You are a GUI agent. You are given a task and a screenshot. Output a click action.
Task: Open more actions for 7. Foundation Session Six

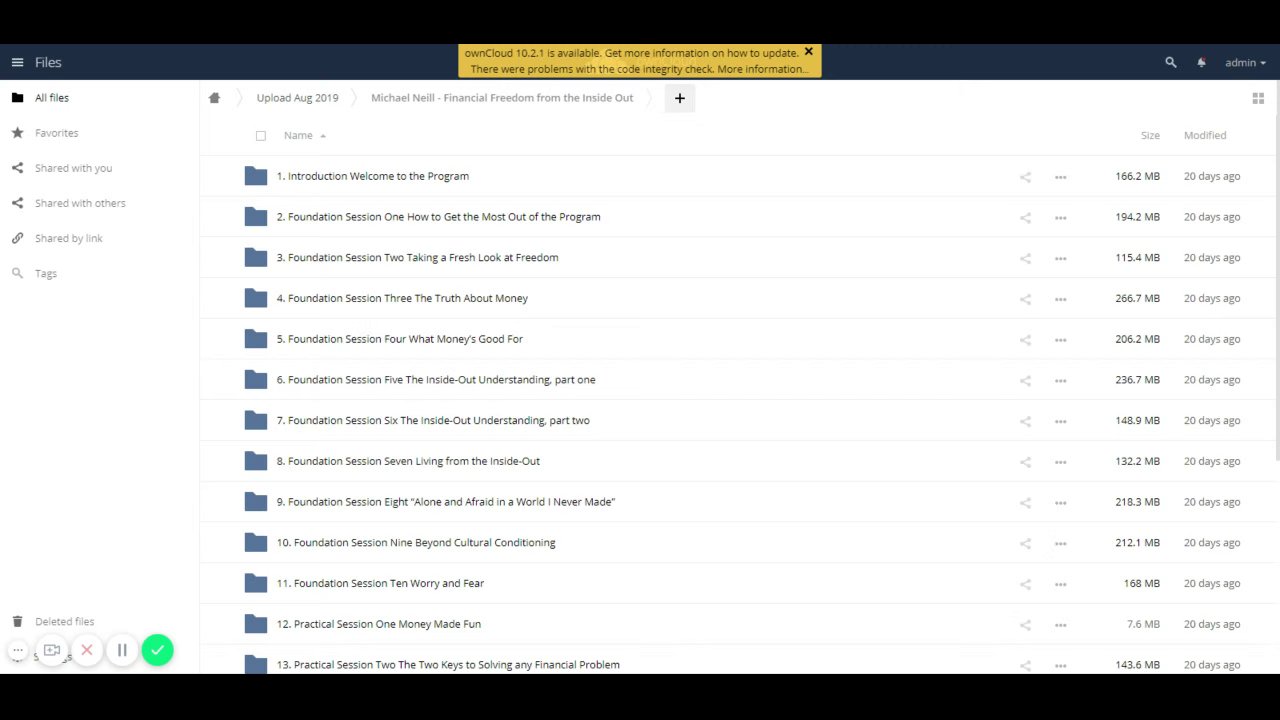point(1060,422)
